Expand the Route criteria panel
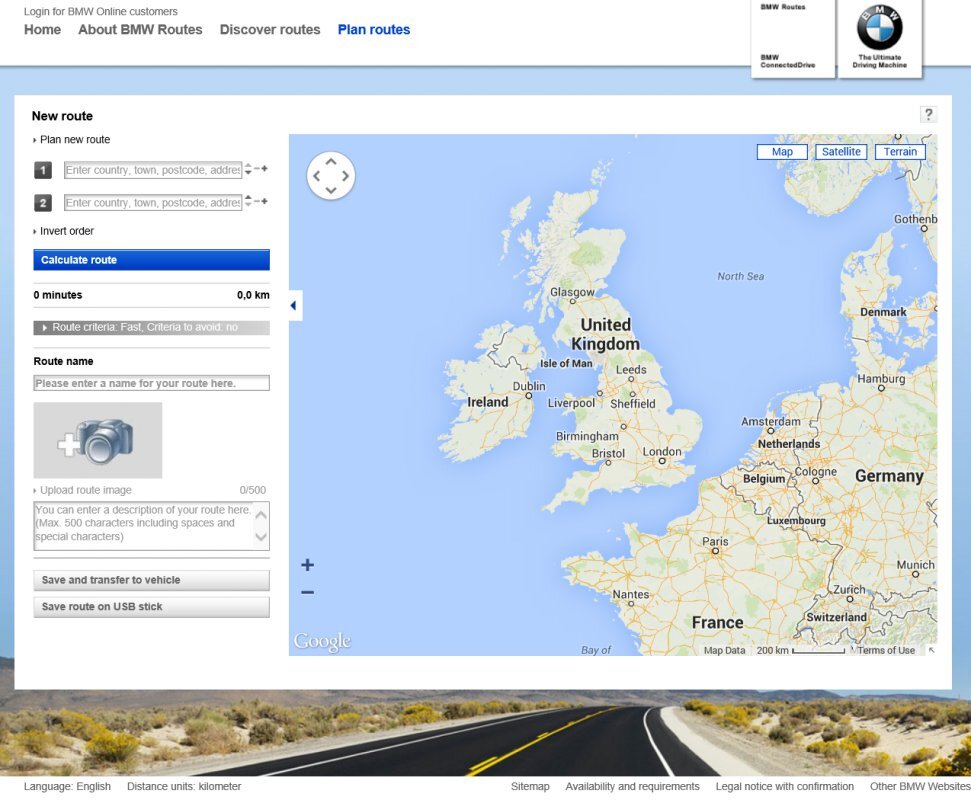This screenshot has width=971, height=800. point(151,327)
